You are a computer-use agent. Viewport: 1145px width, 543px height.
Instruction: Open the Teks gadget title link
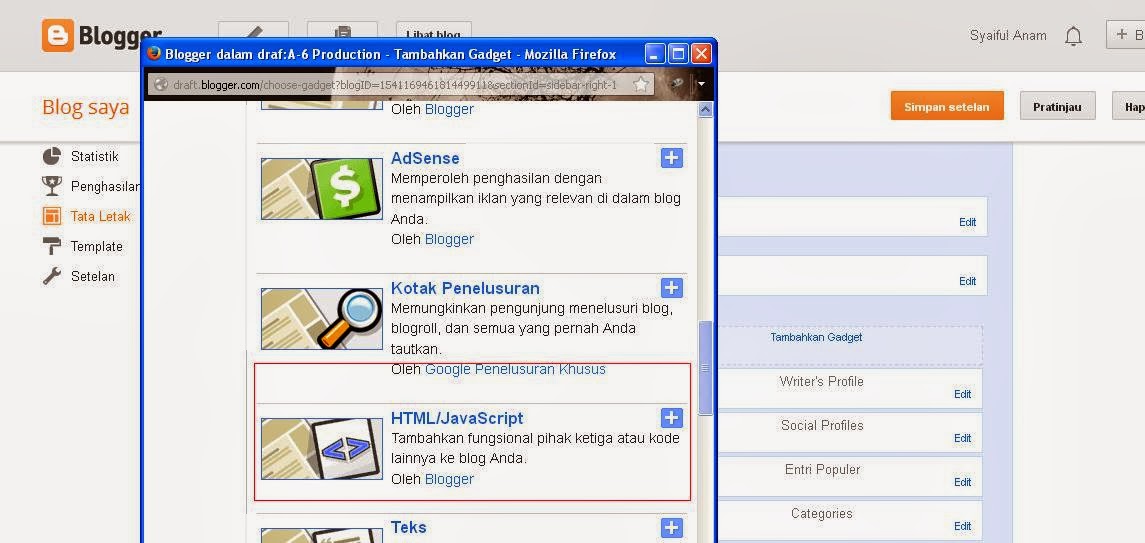tap(408, 527)
